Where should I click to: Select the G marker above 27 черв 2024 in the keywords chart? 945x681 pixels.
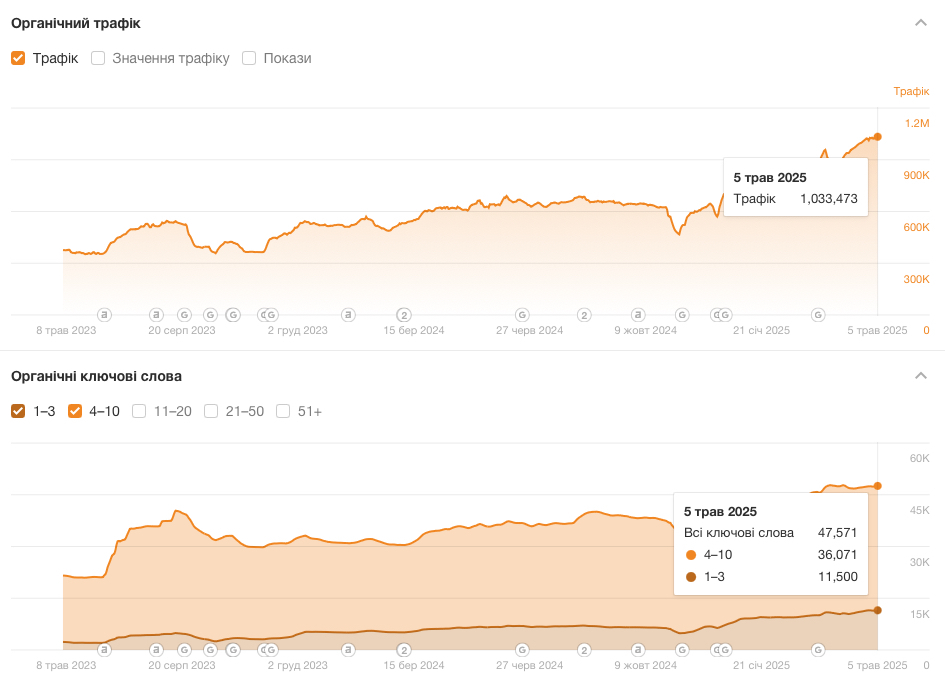[521, 649]
